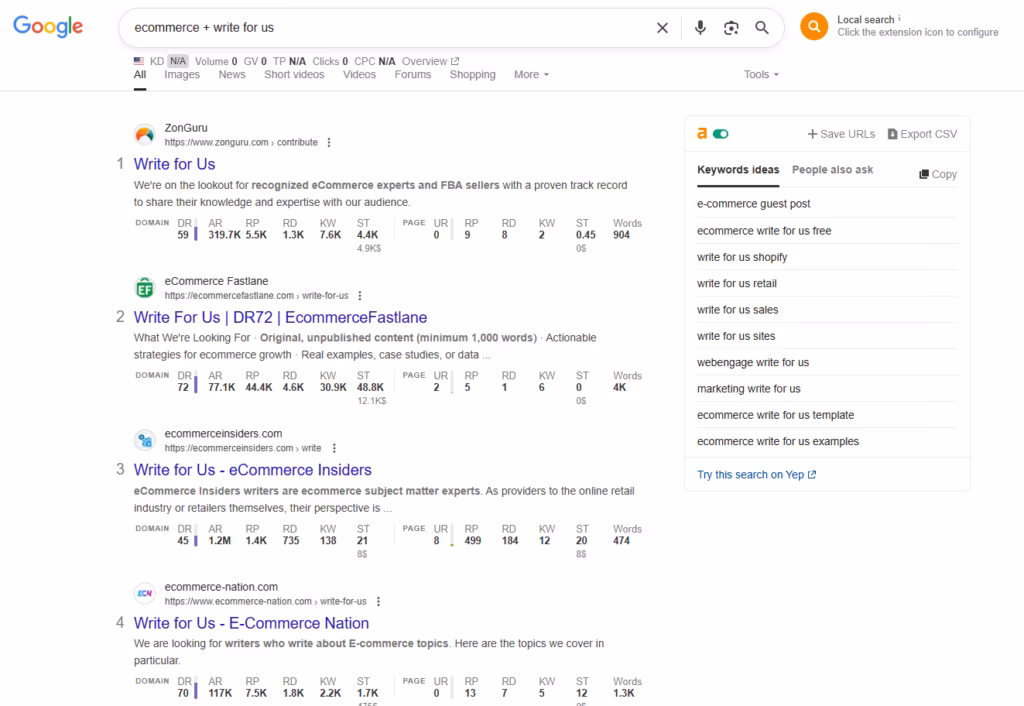
Task: Start voice search with microphone icon
Action: pos(700,27)
